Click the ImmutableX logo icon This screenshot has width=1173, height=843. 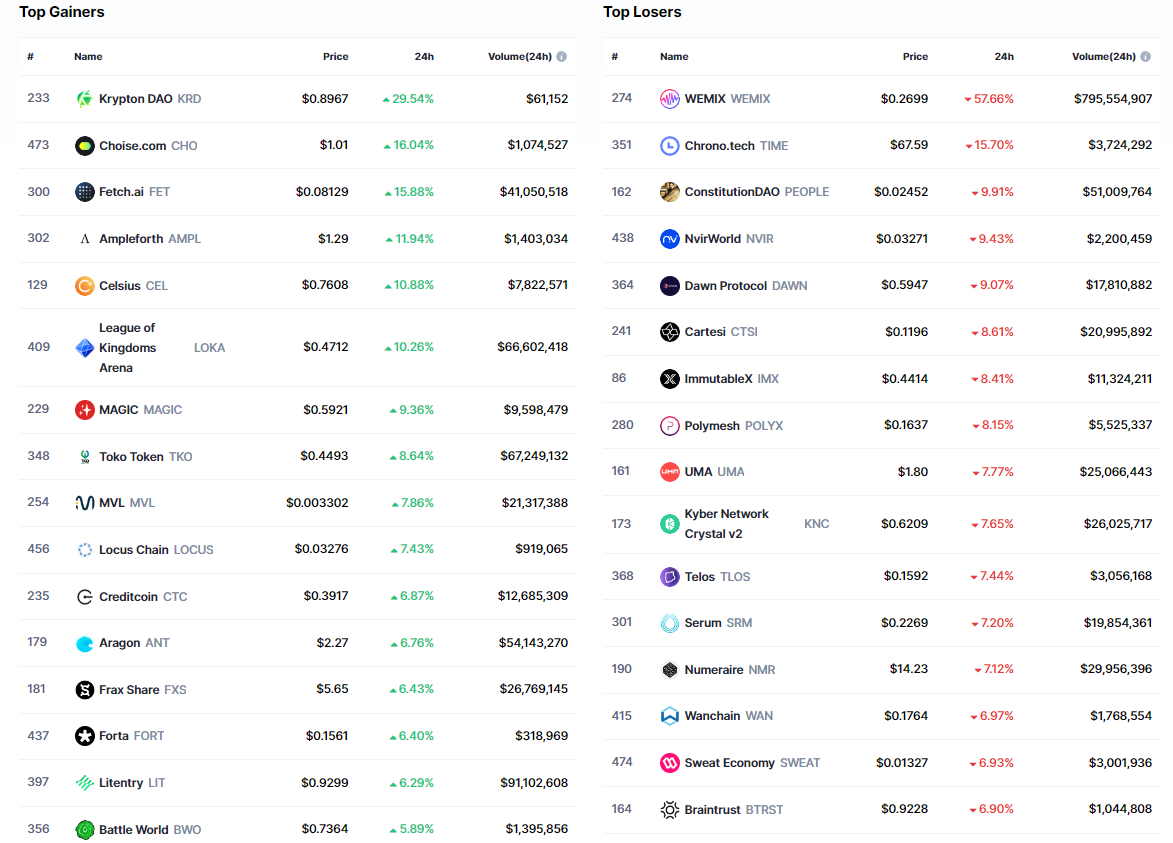click(x=670, y=379)
